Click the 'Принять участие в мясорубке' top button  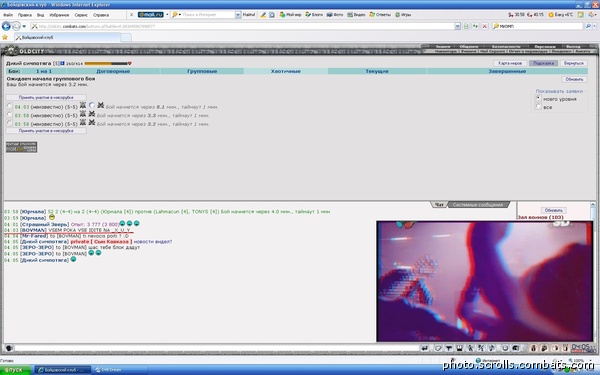(x=46, y=97)
